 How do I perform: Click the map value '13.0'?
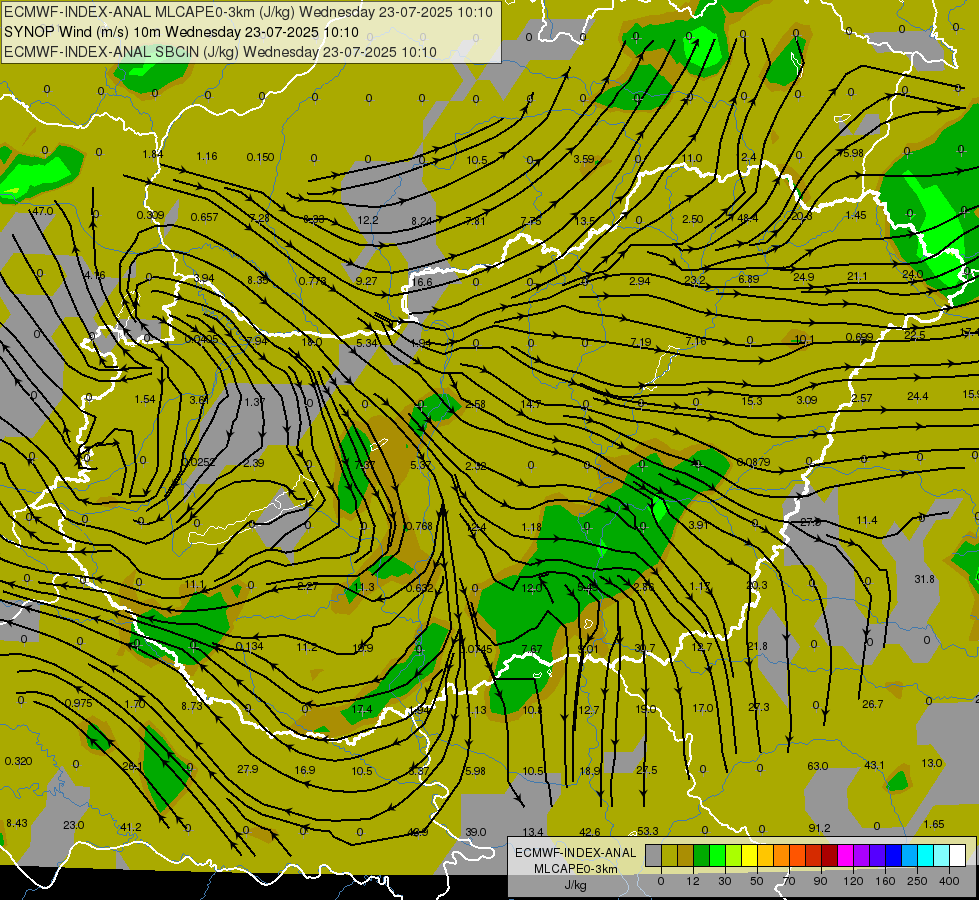click(x=932, y=763)
